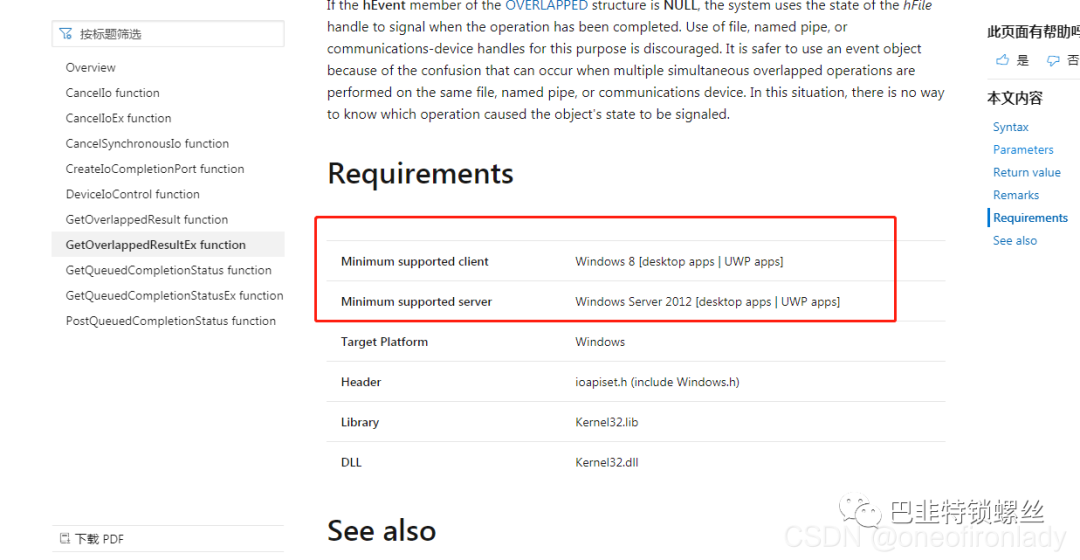
Task: Jump to See also section link
Action: click(x=1015, y=240)
